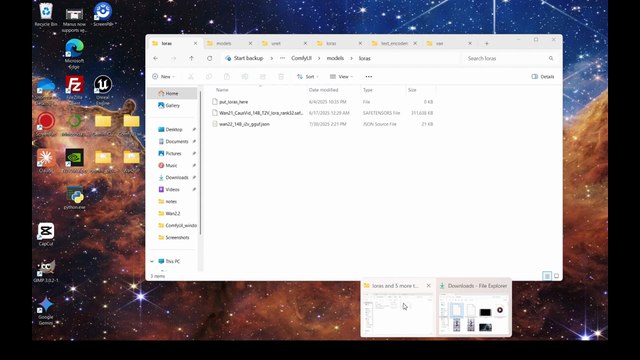Open Home in navigation pane
Image resolution: width=640 pixels, height=360 pixels.
coord(172,93)
